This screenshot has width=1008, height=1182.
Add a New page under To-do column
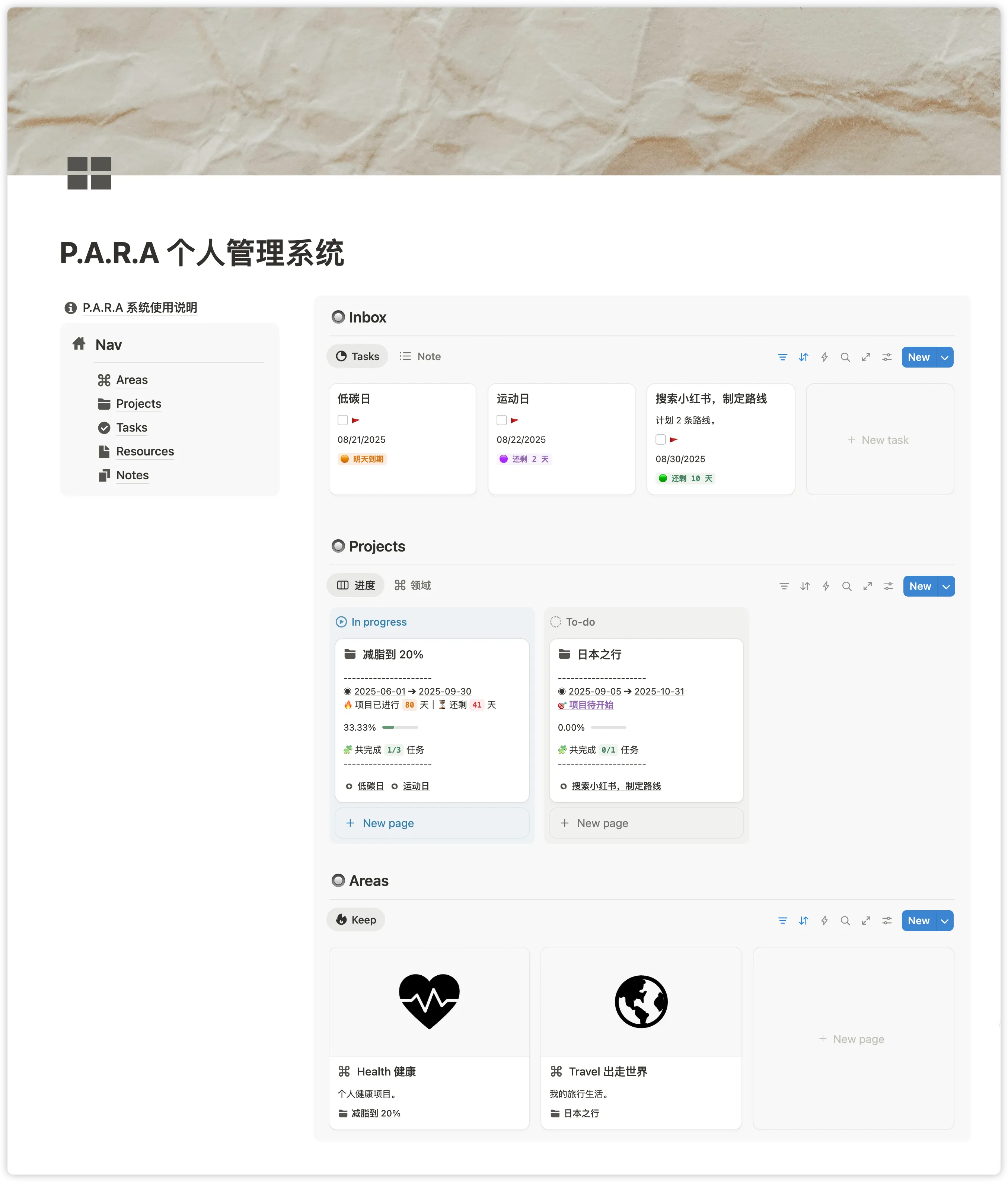click(602, 823)
